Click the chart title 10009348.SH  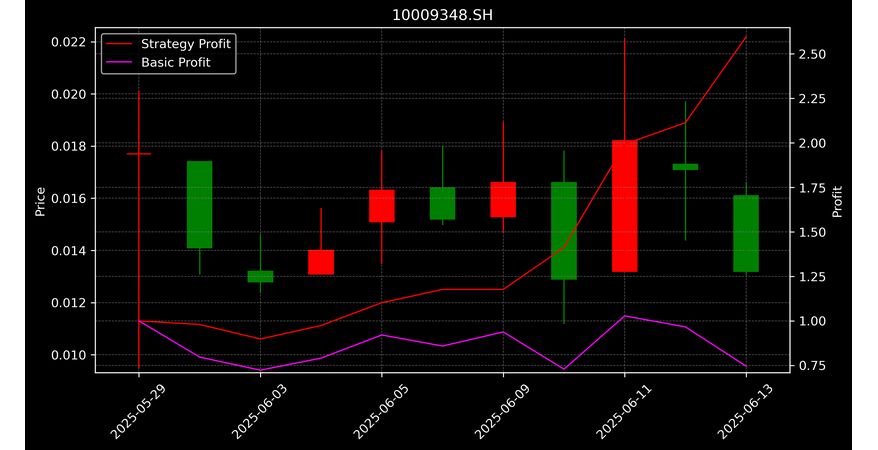coord(442,15)
